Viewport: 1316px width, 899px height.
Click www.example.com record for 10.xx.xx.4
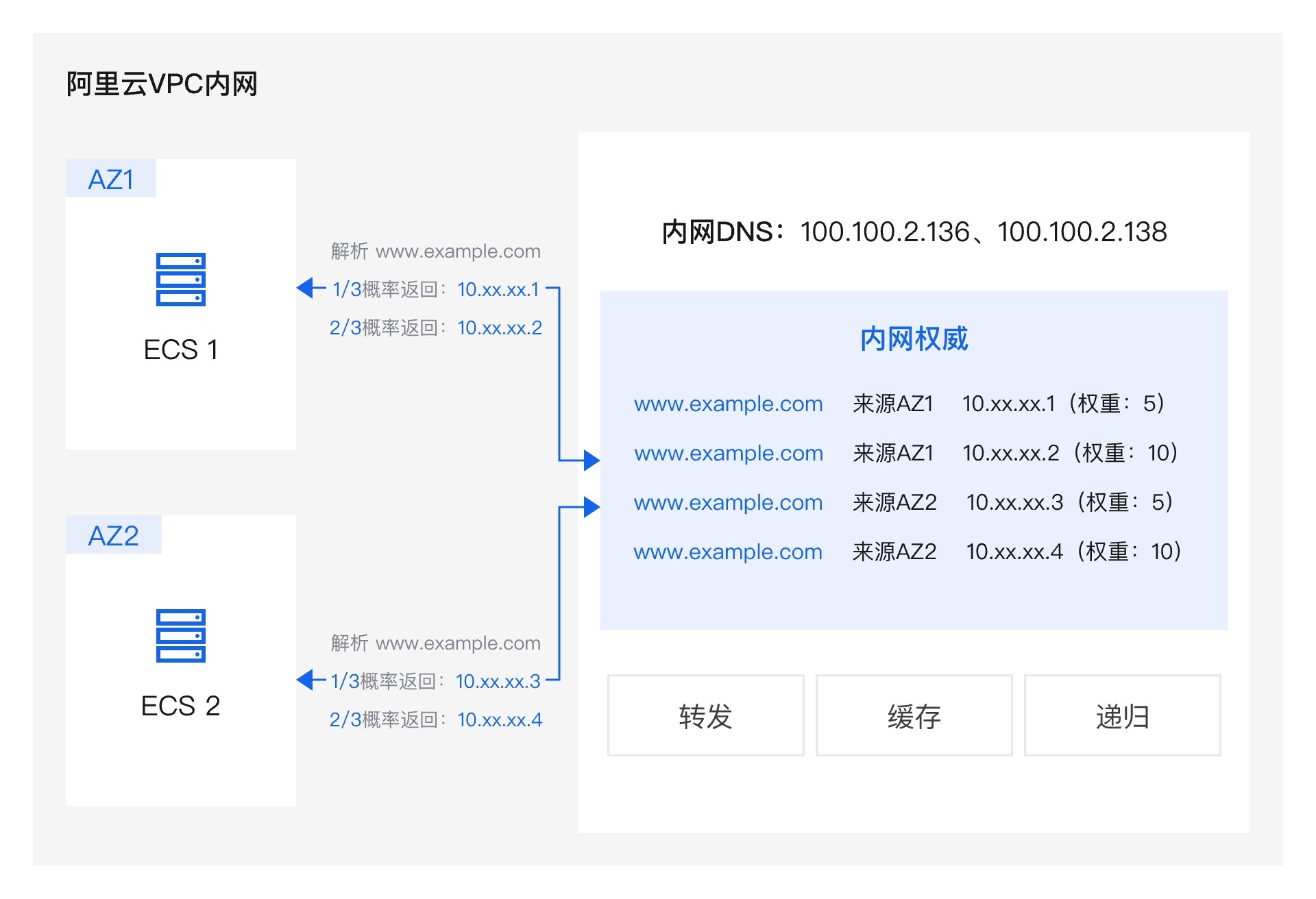click(x=728, y=552)
